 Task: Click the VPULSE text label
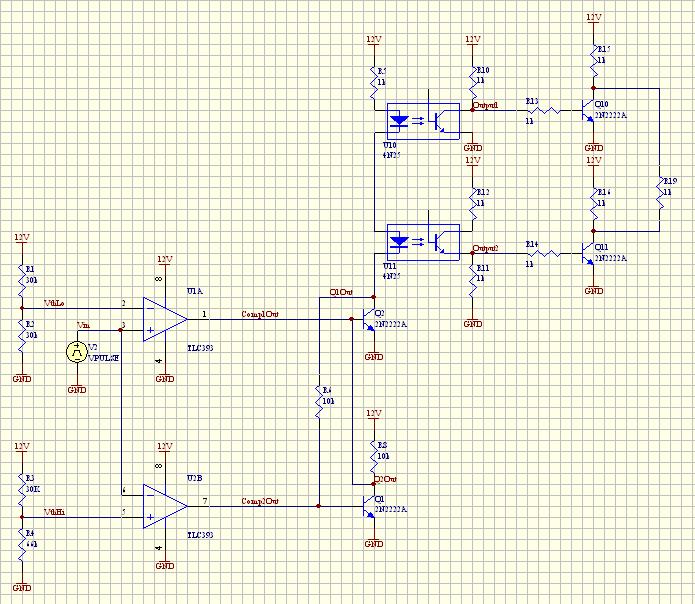[x=104, y=358]
